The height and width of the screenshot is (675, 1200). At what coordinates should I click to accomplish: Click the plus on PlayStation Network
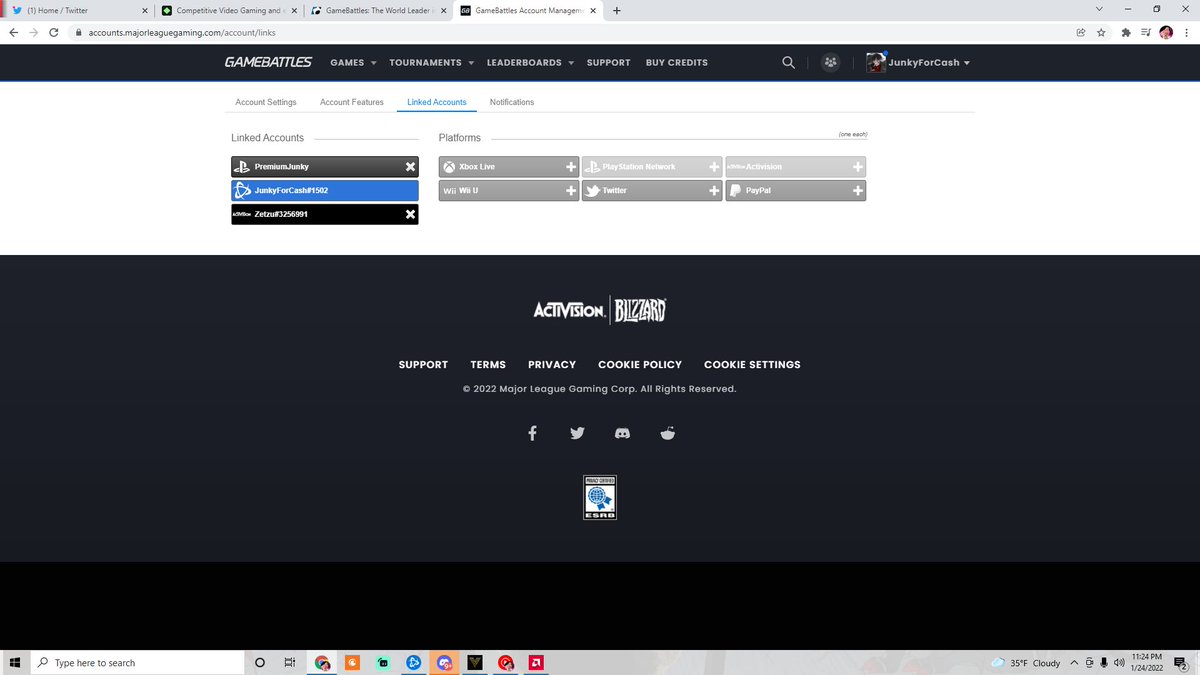point(714,167)
